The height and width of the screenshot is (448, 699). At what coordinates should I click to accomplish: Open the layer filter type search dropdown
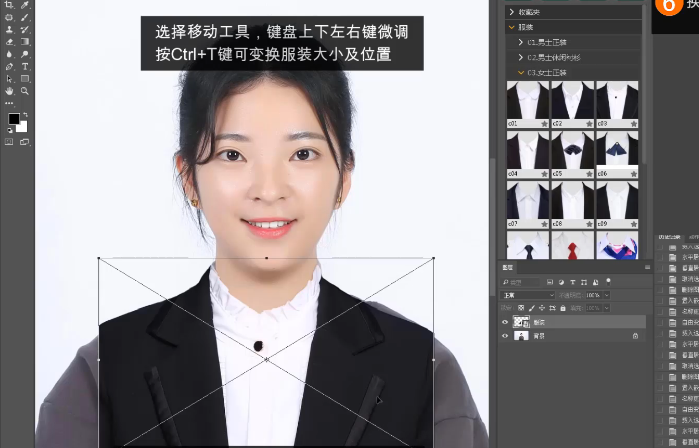[520, 282]
